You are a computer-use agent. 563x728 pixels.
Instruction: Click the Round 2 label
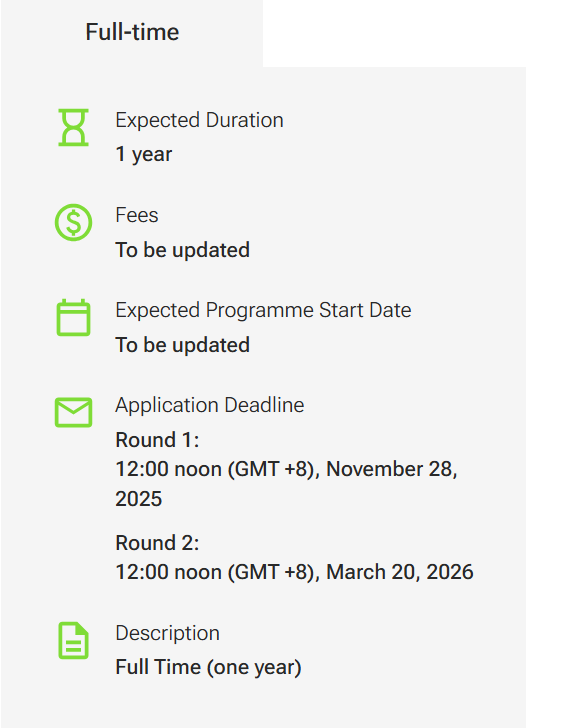point(157,543)
